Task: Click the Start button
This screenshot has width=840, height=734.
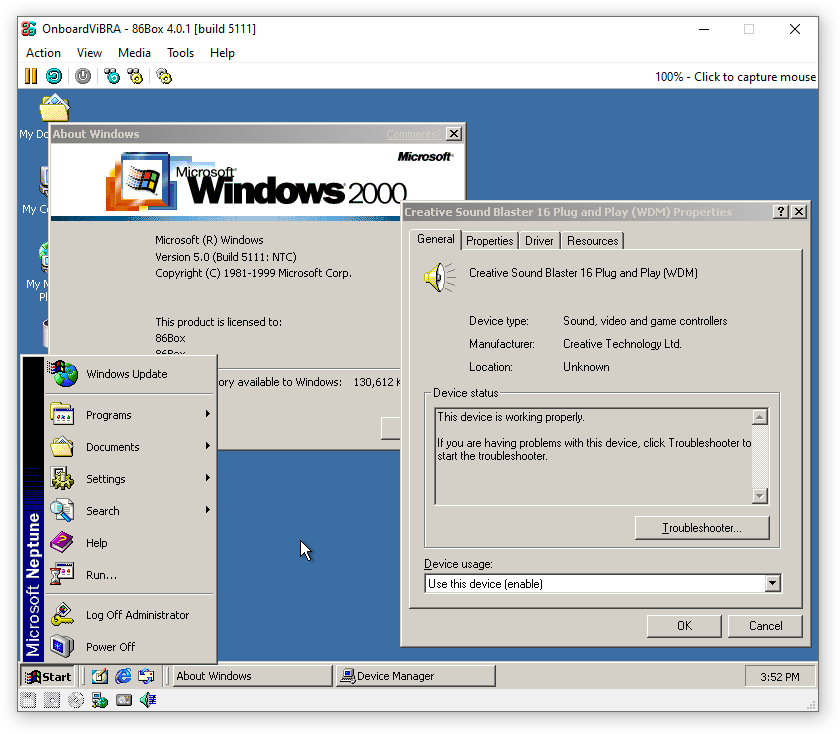Action: [48, 676]
